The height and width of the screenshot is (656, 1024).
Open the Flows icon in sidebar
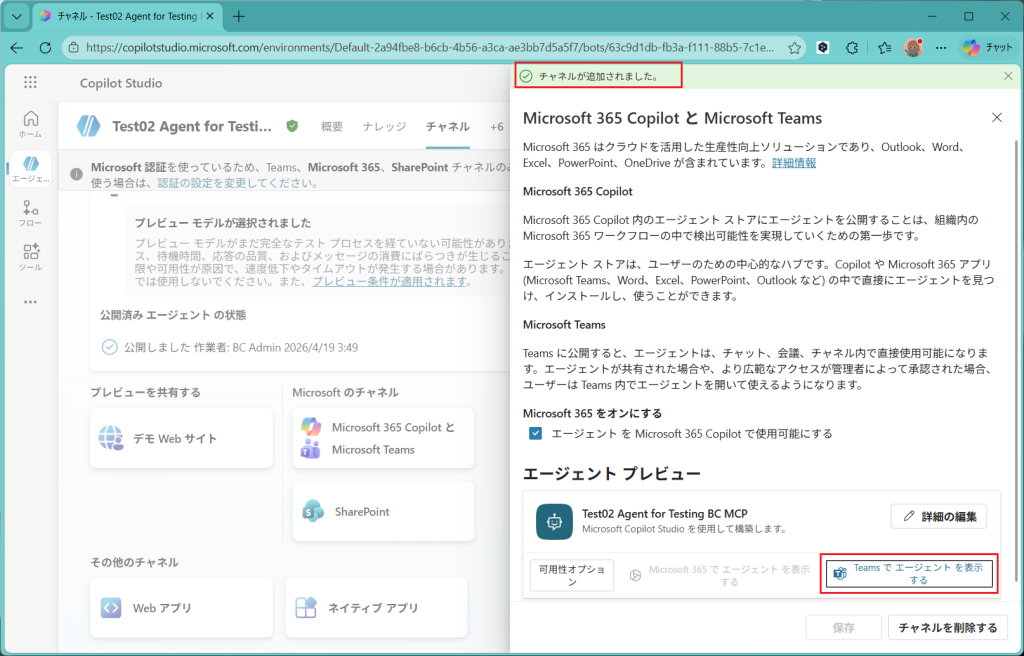[31, 213]
